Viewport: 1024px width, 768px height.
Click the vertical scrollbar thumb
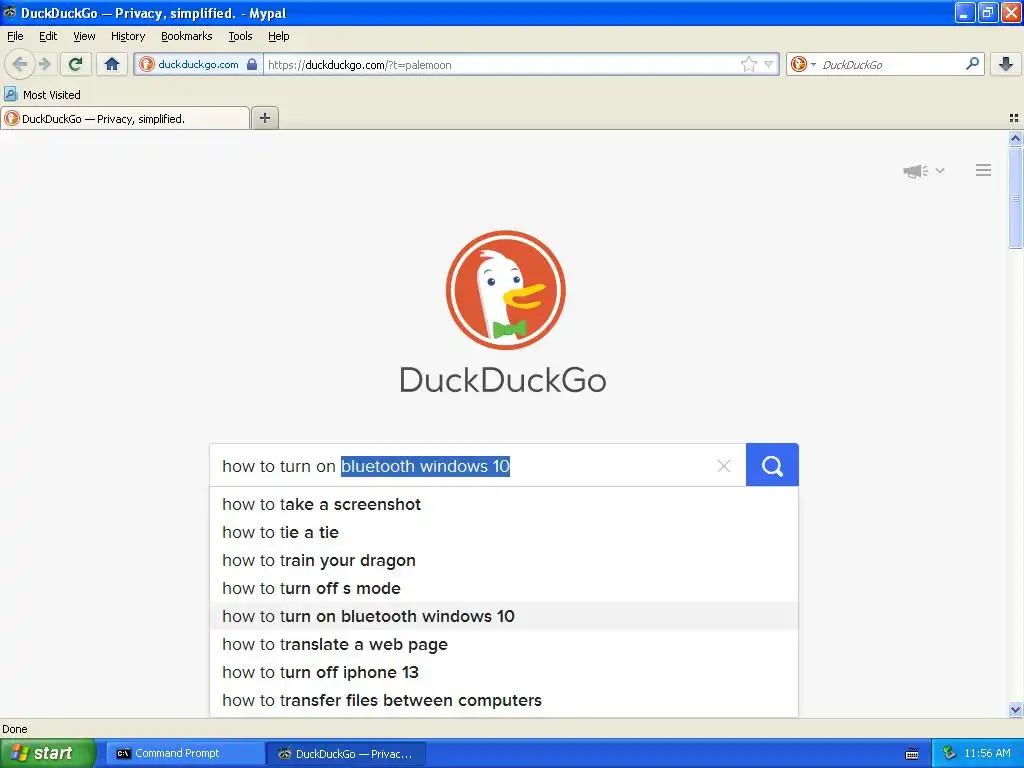pos(1015,197)
